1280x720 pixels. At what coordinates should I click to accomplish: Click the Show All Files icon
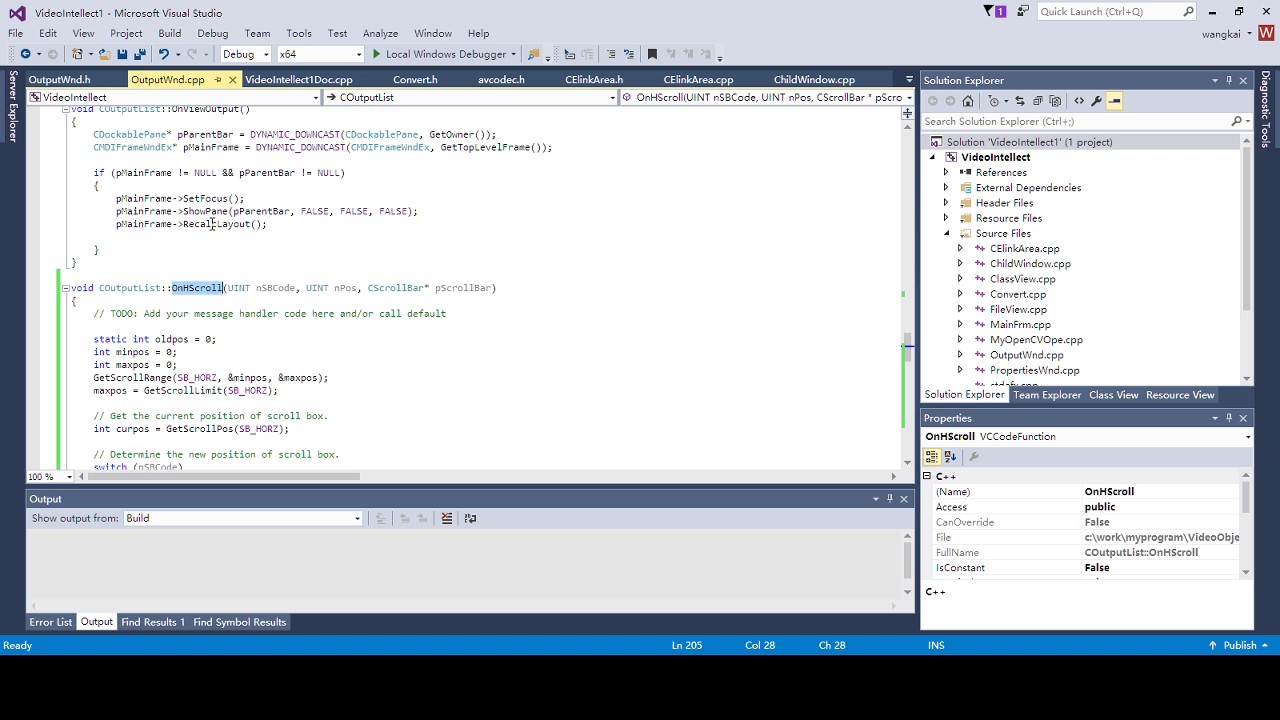[x=1055, y=101]
